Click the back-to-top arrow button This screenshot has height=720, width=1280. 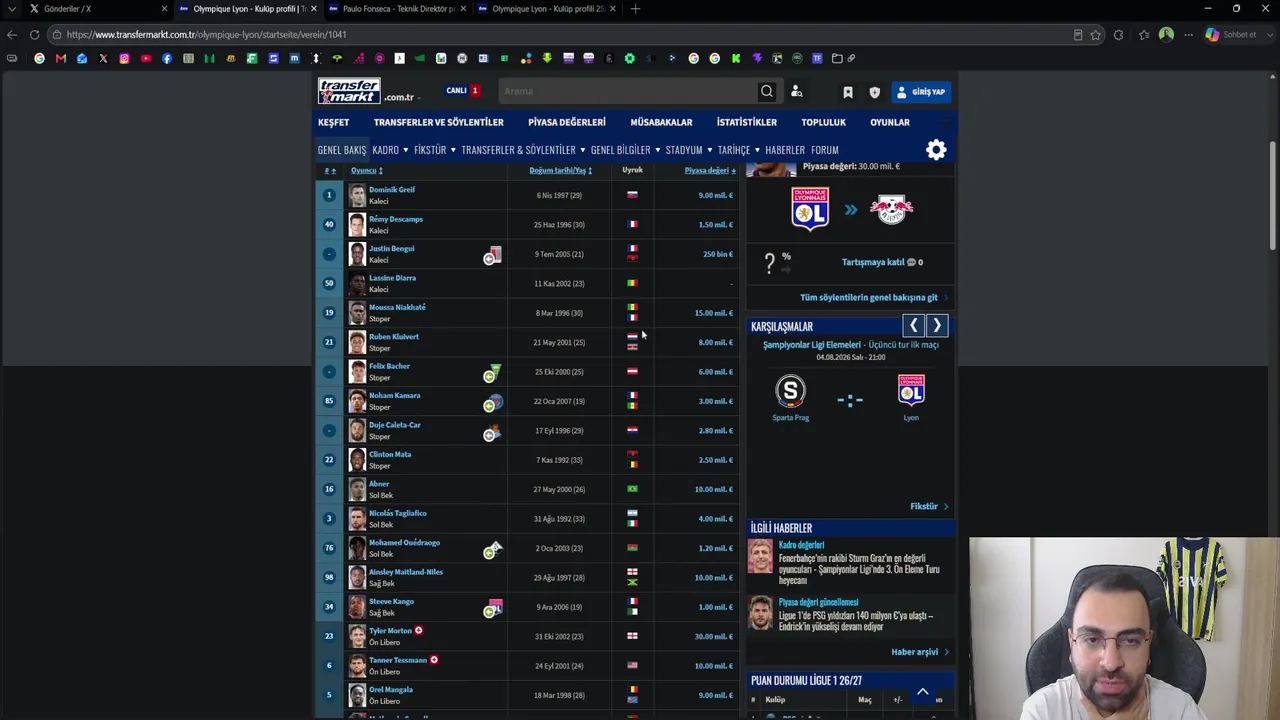(923, 692)
